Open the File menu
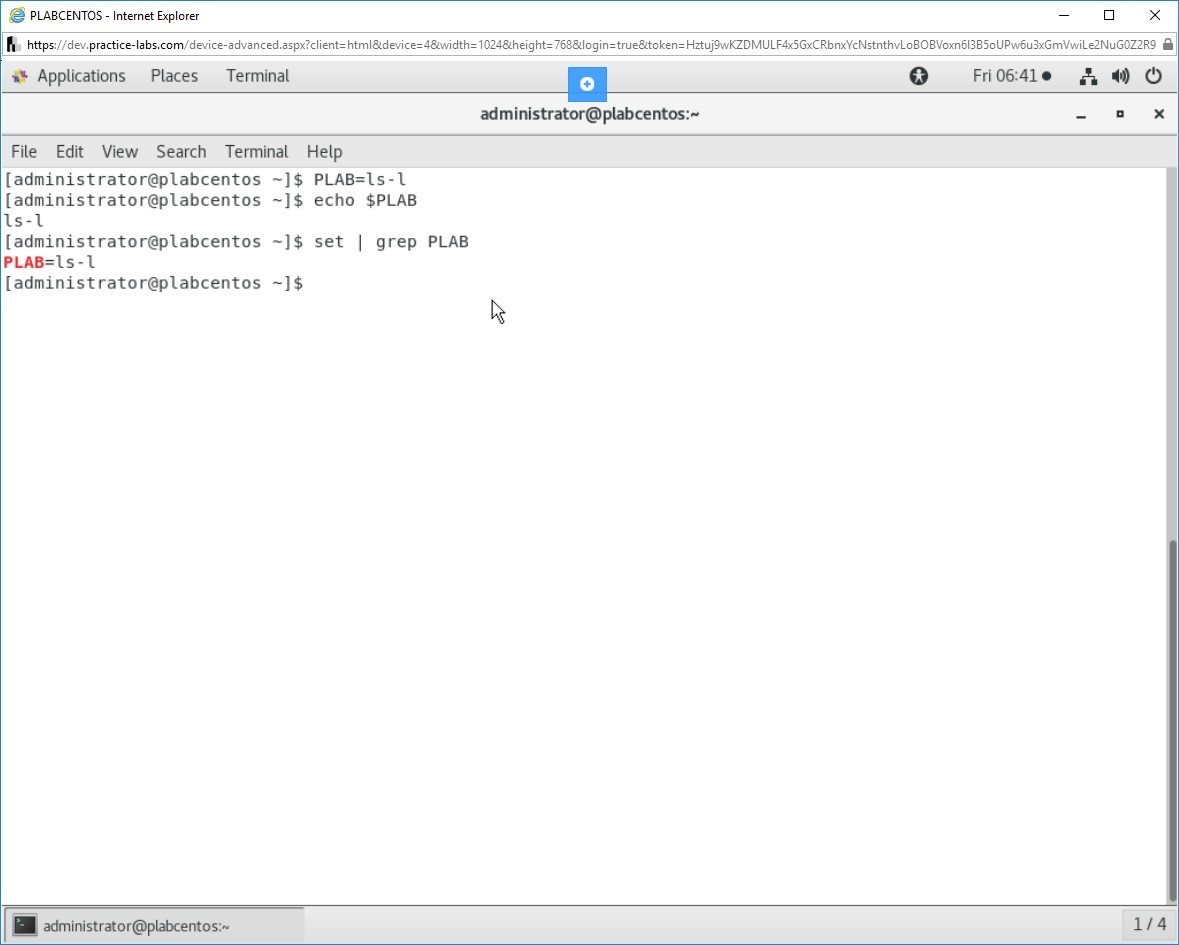The image size is (1179, 945). pos(24,152)
